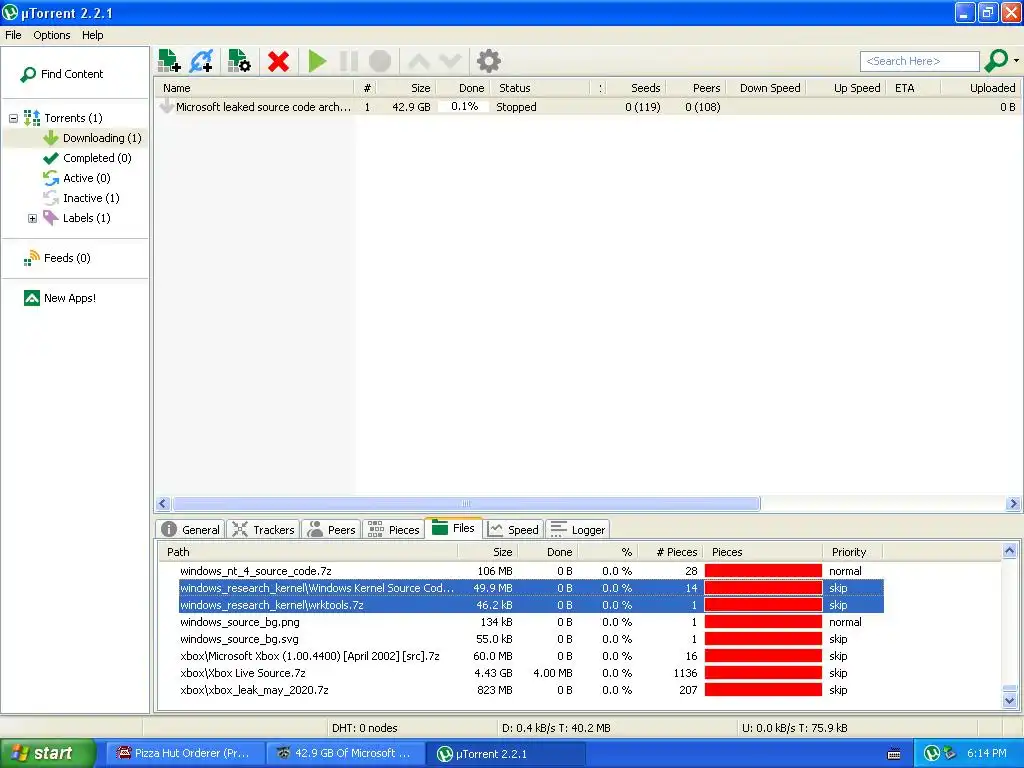Click DHT: 0 nodes status bar entry
Image resolution: width=1024 pixels, height=768 pixels.
(x=364, y=728)
